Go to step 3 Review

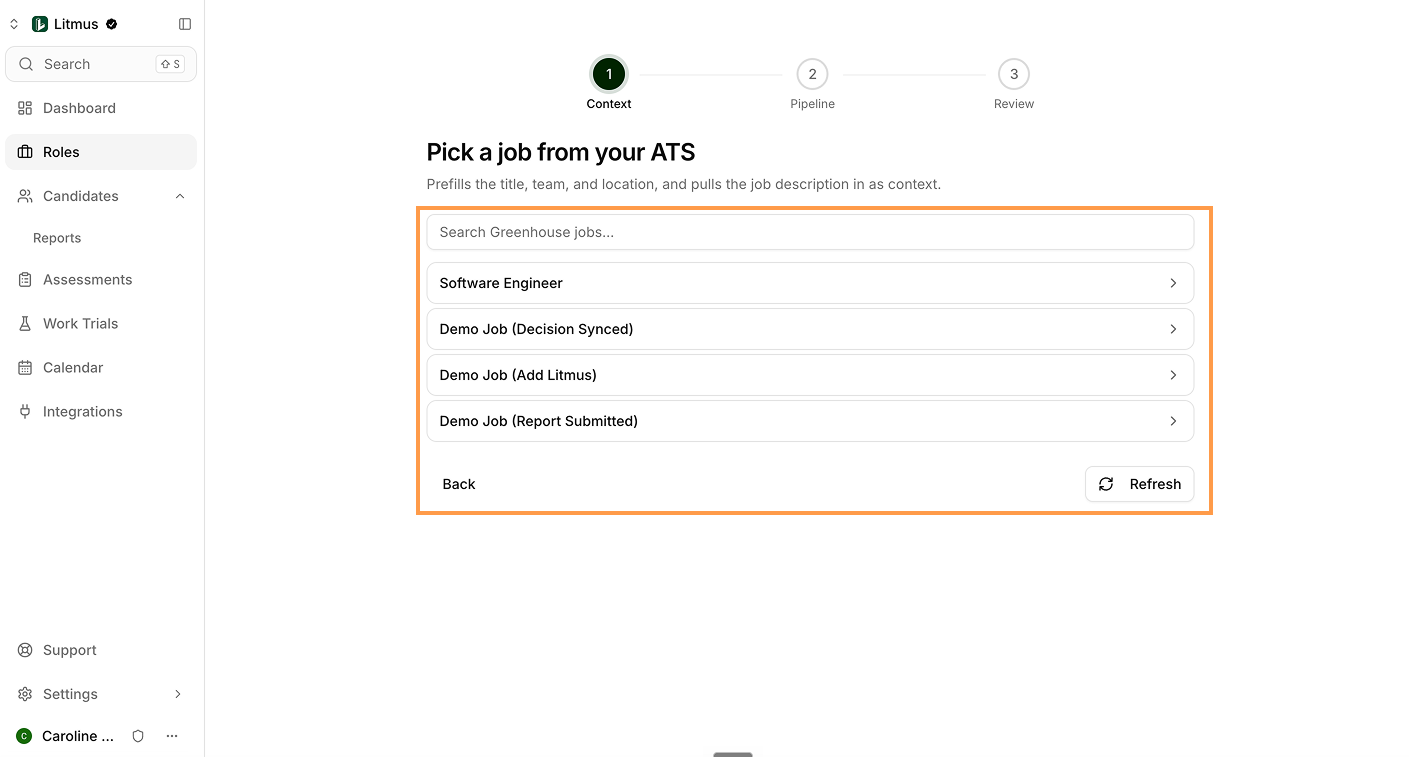(1014, 74)
